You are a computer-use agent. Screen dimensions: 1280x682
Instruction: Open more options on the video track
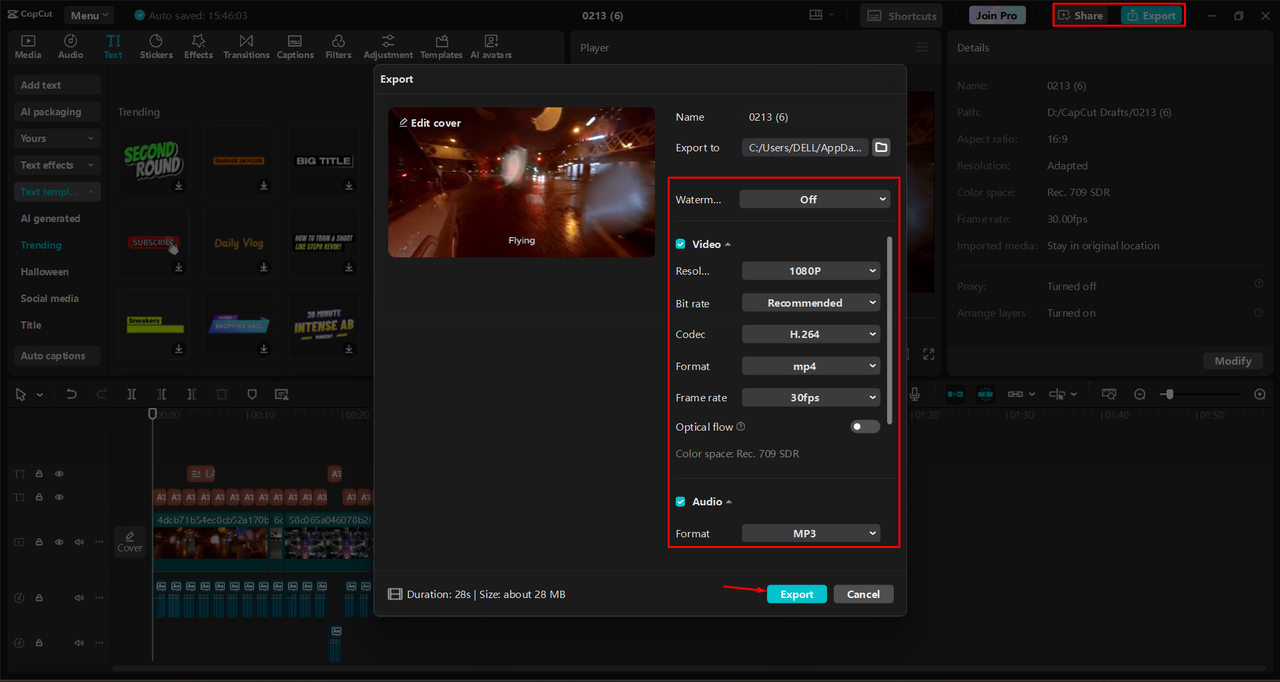pyautogui.click(x=98, y=542)
